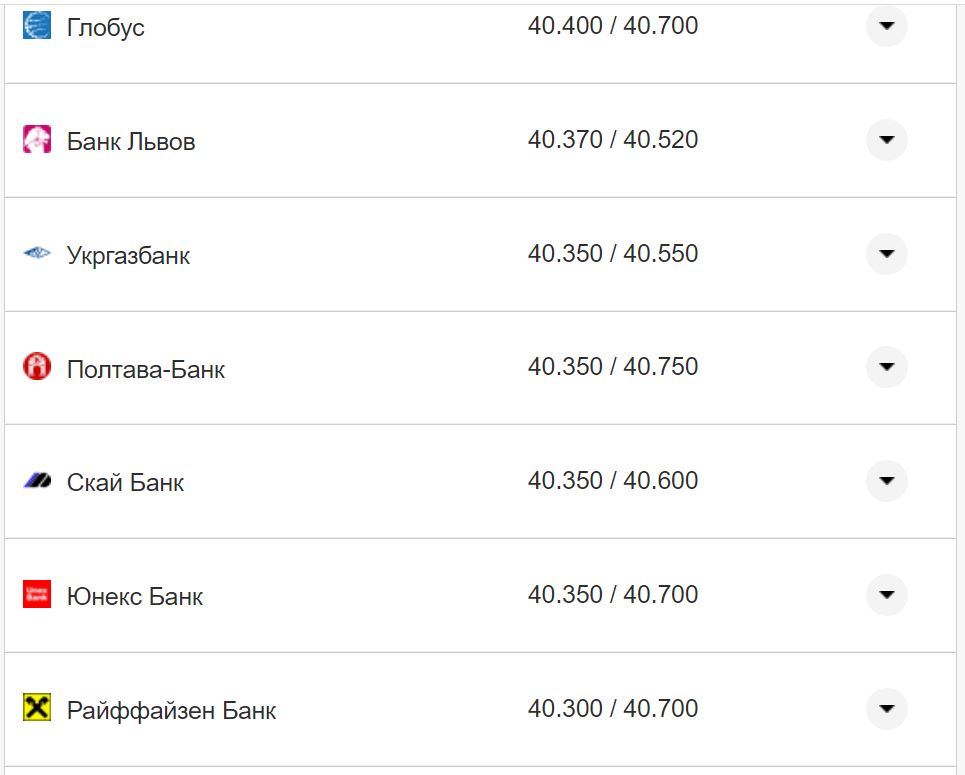Screen dimensions: 965x775
Task: Click the Полтава-Банк red logo icon
Action: tap(36, 368)
